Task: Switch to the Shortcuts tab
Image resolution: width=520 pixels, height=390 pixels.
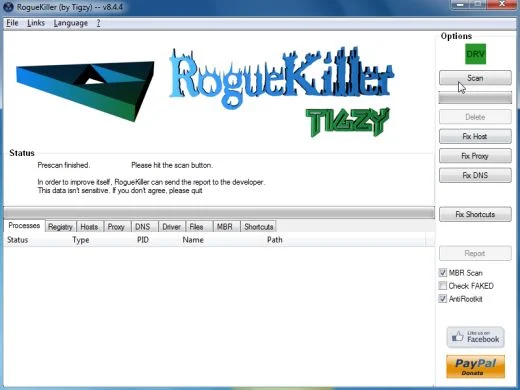Action: (x=259, y=227)
